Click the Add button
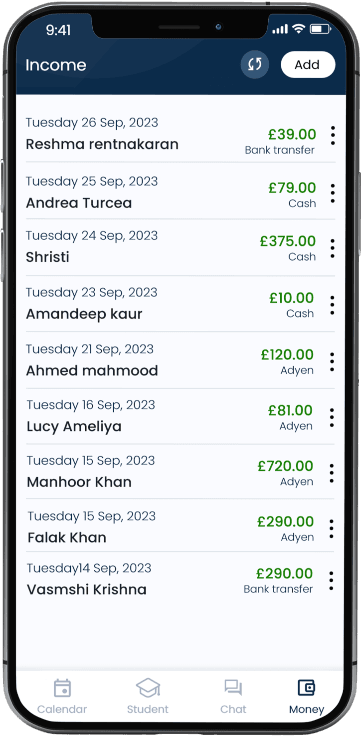This screenshot has width=361, height=736. (x=307, y=65)
